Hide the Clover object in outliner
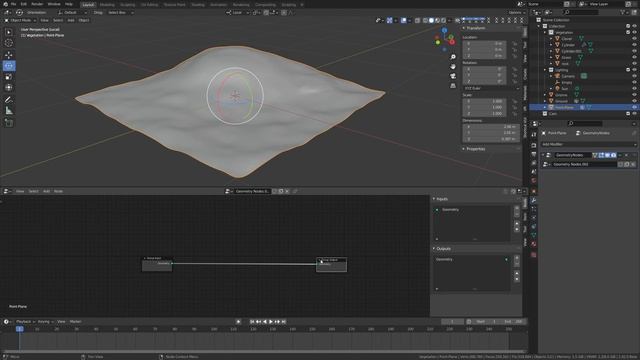Image resolution: width=640 pixels, height=360 pixels. 634,39
